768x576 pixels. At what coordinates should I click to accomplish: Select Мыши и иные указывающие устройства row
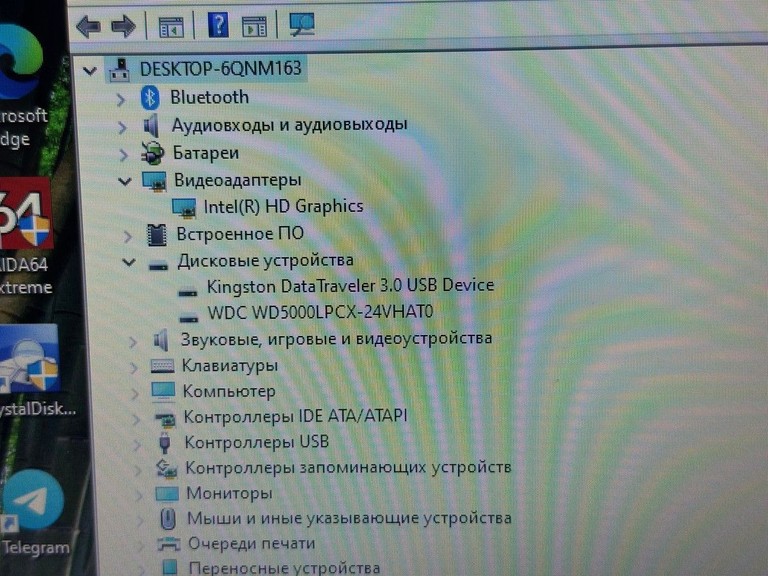click(349, 518)
